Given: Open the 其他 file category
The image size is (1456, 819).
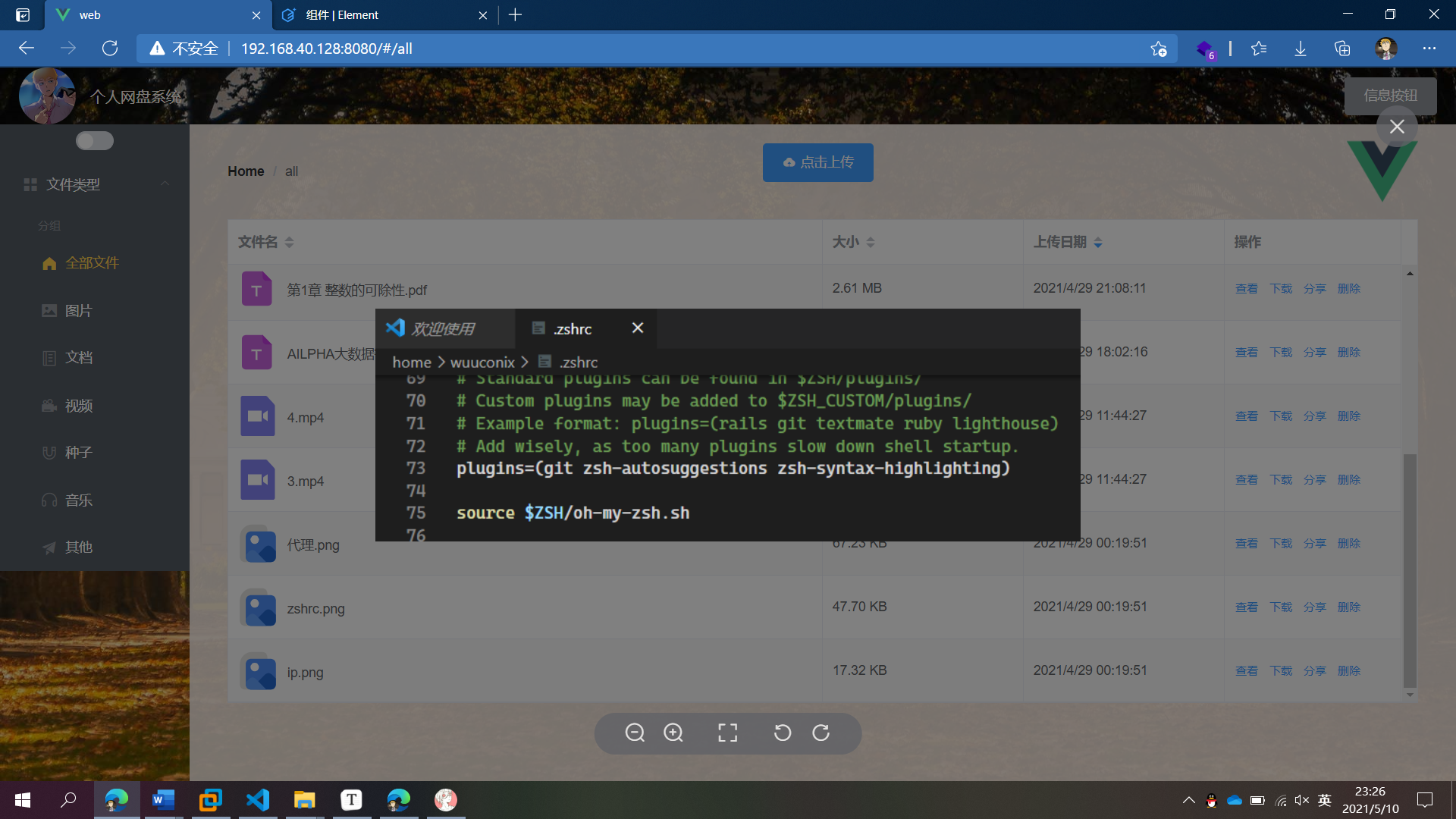Looking at the screenshot, I should (x=77, y=547).
